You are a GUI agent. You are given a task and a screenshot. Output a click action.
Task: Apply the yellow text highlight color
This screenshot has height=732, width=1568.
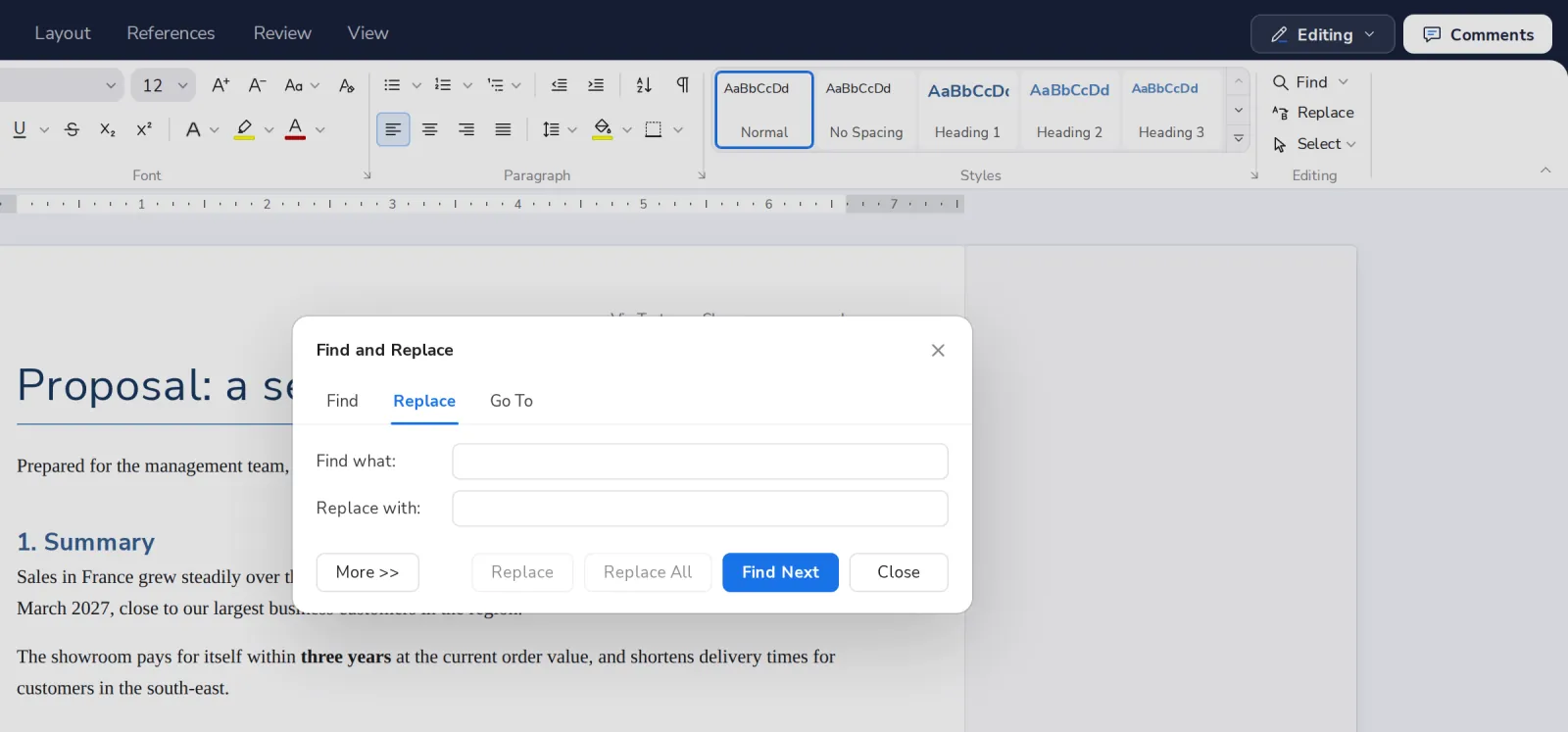[x=245, y=129]
